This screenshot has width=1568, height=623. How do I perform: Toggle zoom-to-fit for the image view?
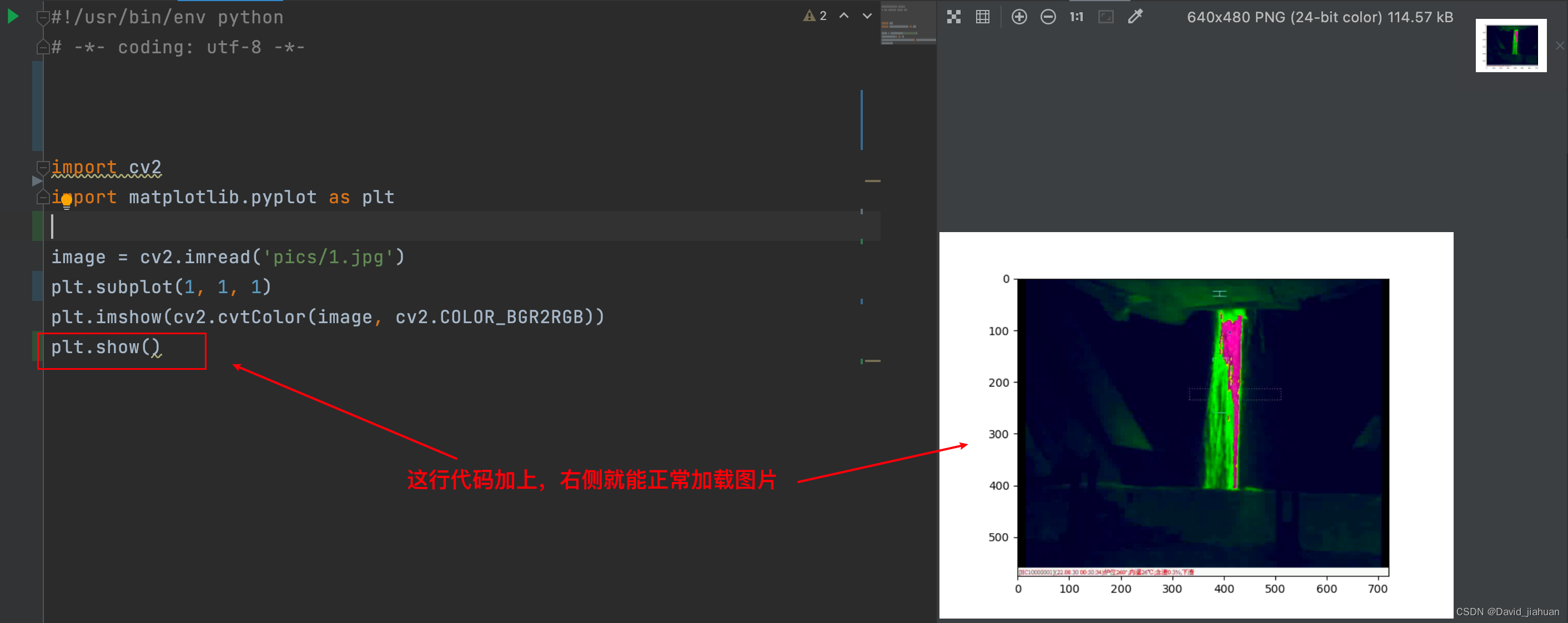[1105, 17]
